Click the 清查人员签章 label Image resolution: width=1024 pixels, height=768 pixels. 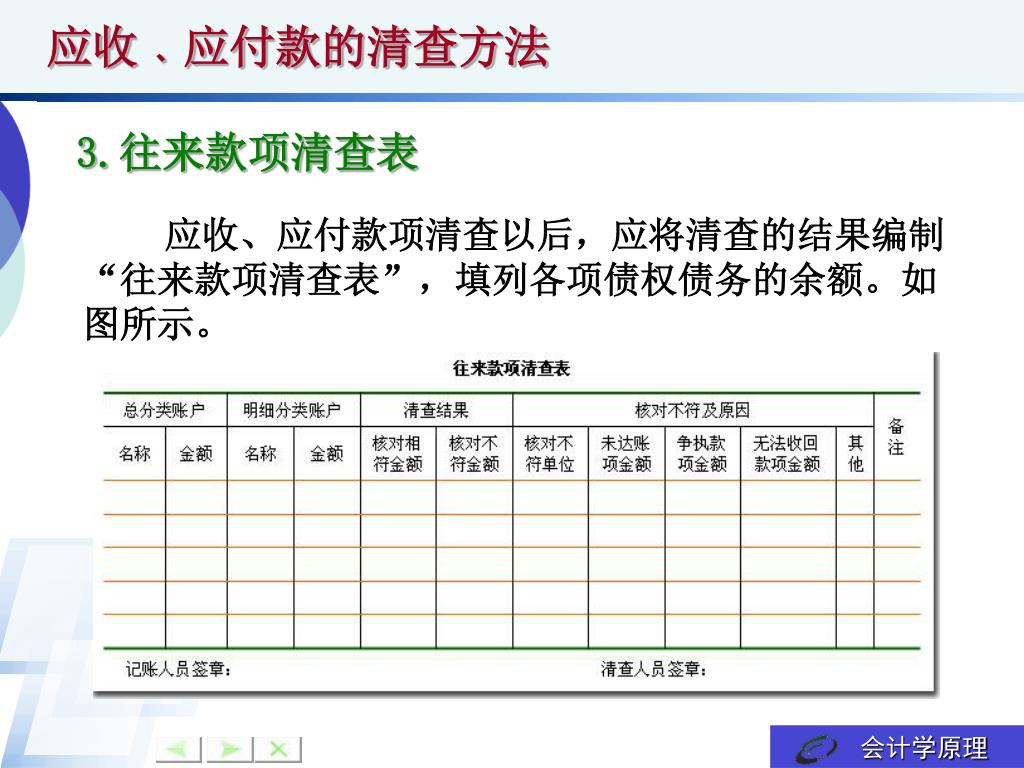tap(654, 669)
